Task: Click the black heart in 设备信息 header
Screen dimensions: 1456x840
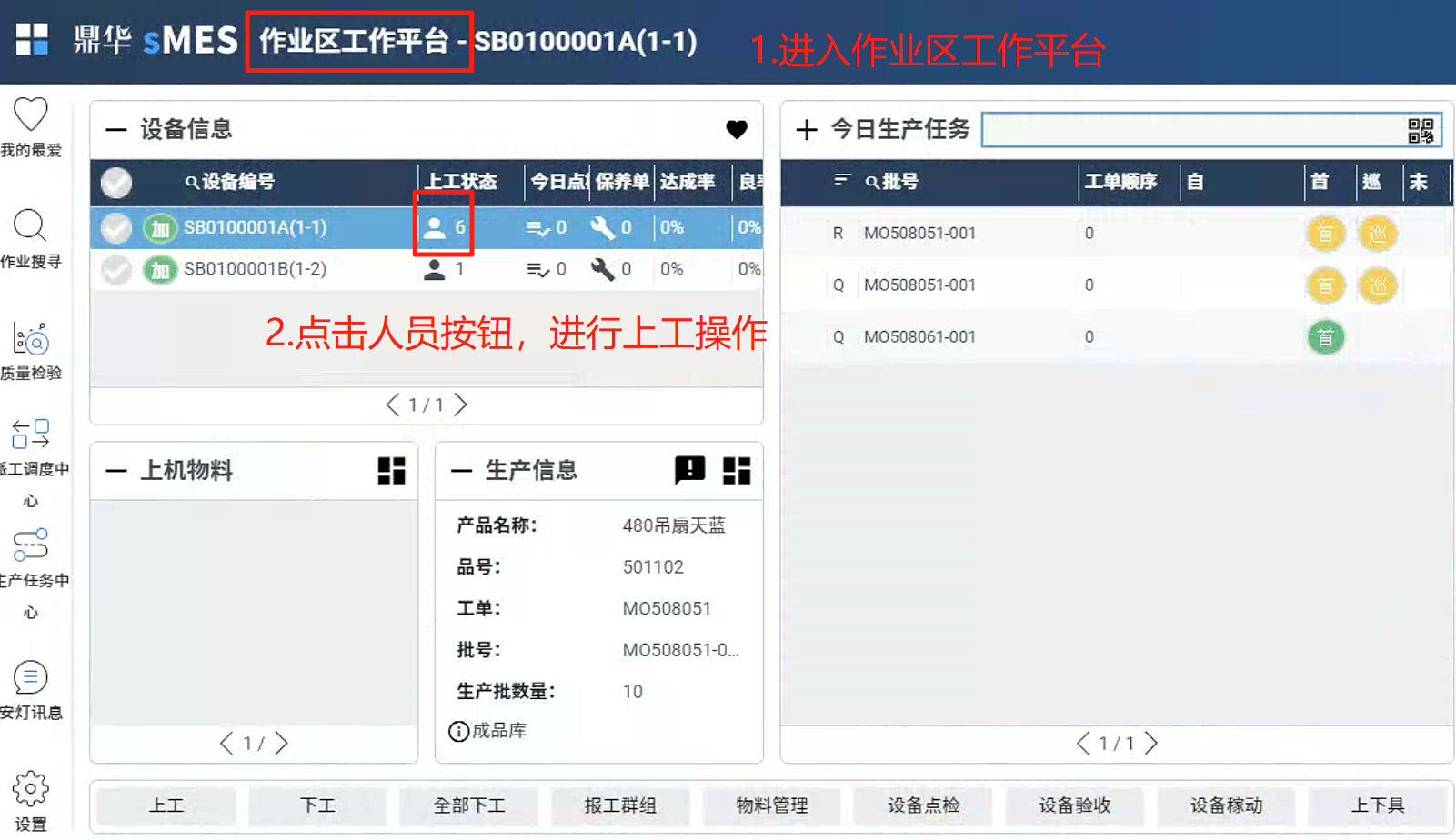Action: point(737,130)
